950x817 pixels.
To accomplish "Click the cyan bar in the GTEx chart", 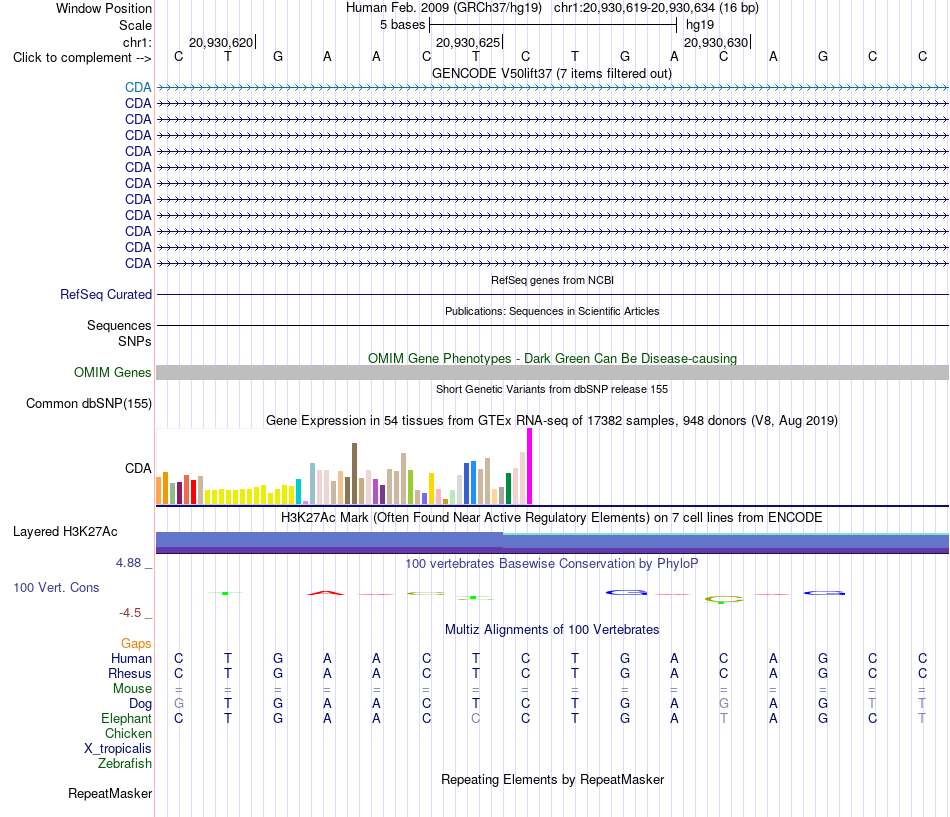I will click(x=299, y=492).
